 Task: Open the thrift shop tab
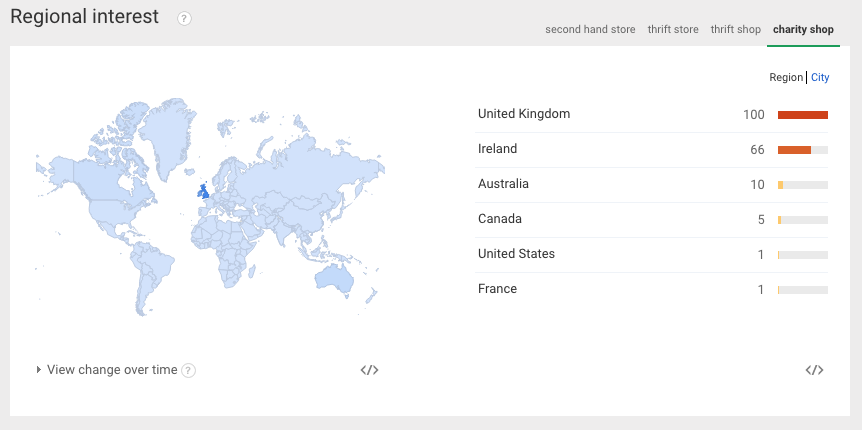pyautogui.click(x=735, y=30)
